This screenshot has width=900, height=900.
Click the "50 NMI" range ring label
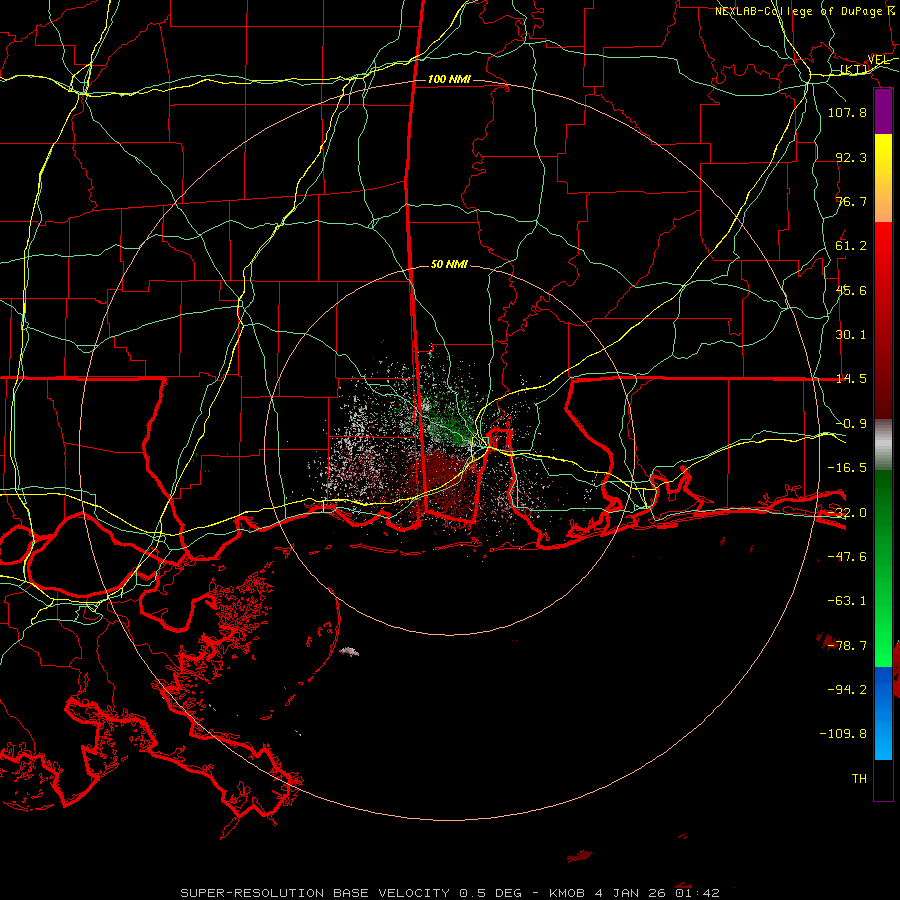[x=449, y=264]
